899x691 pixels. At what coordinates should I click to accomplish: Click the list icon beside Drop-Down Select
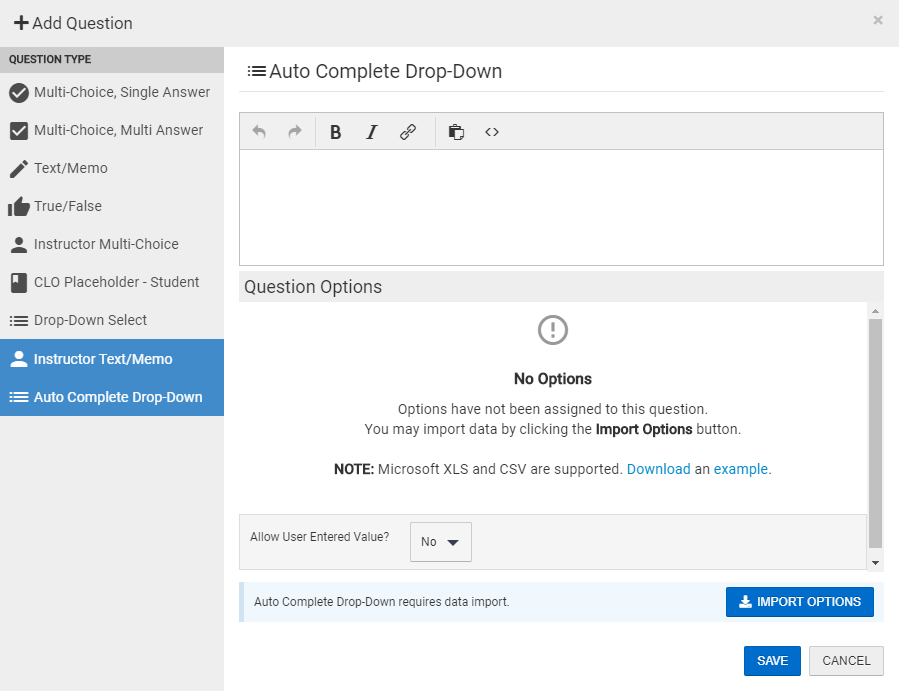pos(19,321)
